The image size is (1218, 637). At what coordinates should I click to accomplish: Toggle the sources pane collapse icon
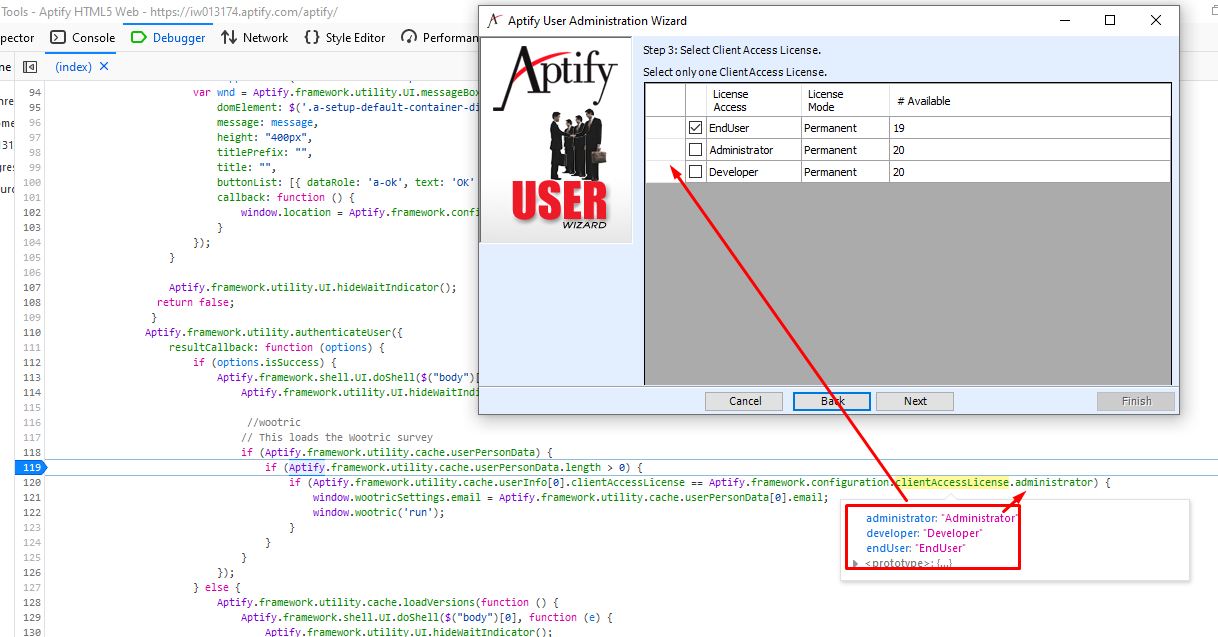tap(30, 66)
